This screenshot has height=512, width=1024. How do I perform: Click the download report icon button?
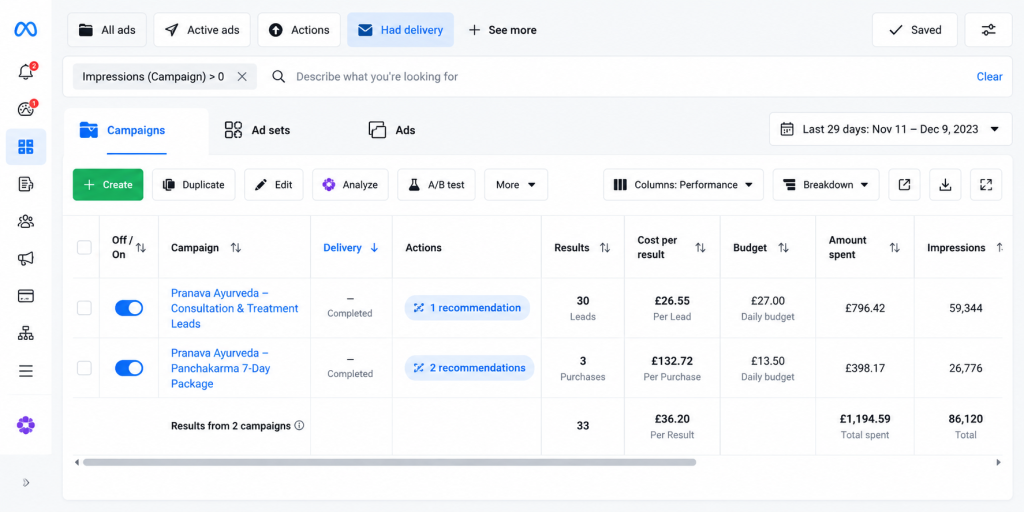click(x=945, y=185)
